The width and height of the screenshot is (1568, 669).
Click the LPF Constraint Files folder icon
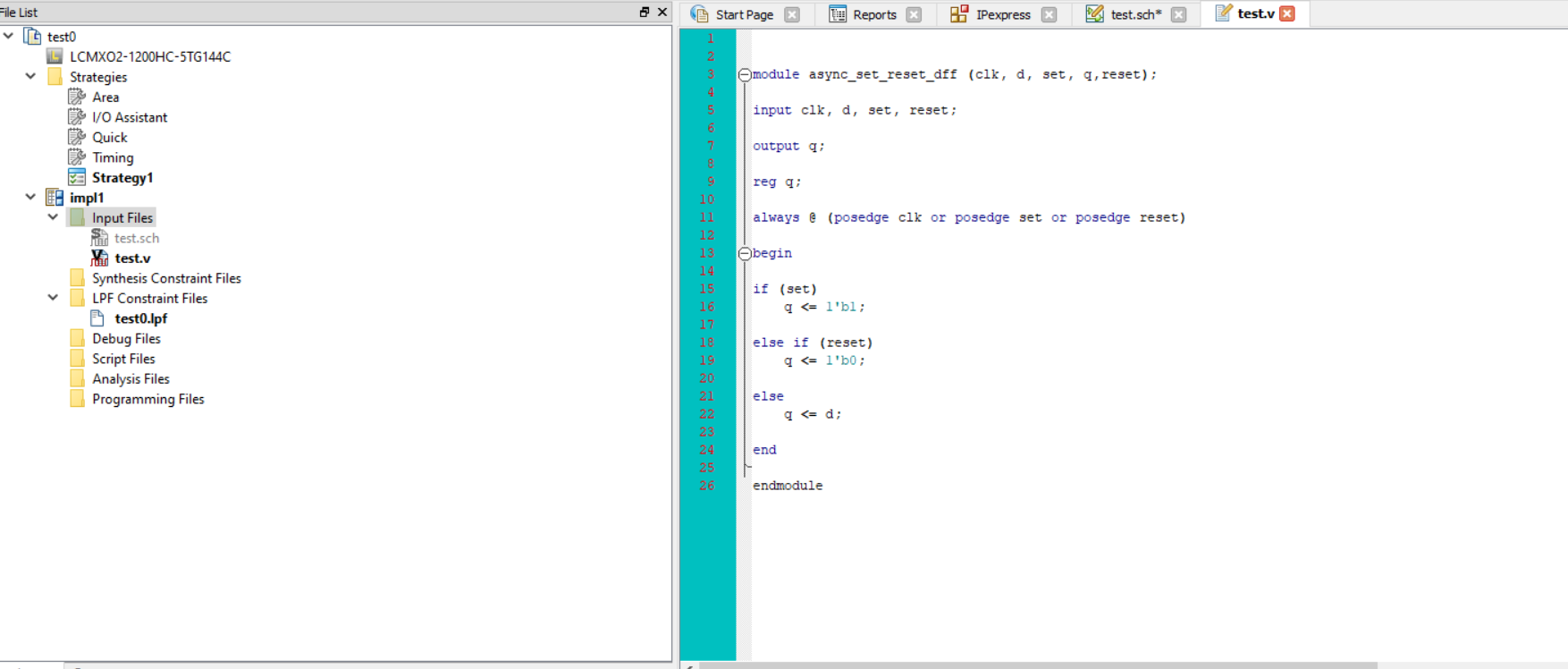(x=78, y=298)
